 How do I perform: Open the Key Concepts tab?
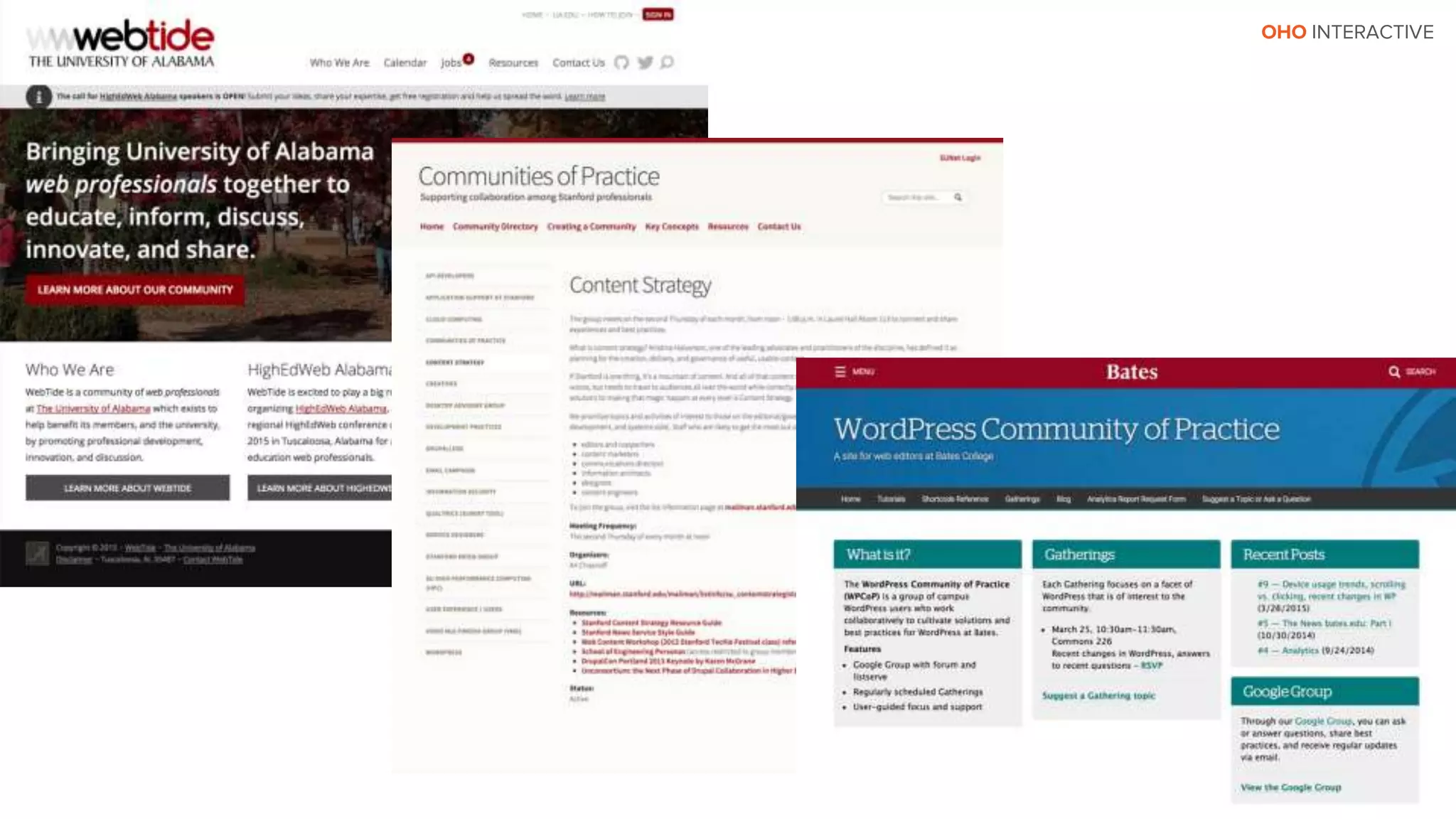click(x=672, y=226)
